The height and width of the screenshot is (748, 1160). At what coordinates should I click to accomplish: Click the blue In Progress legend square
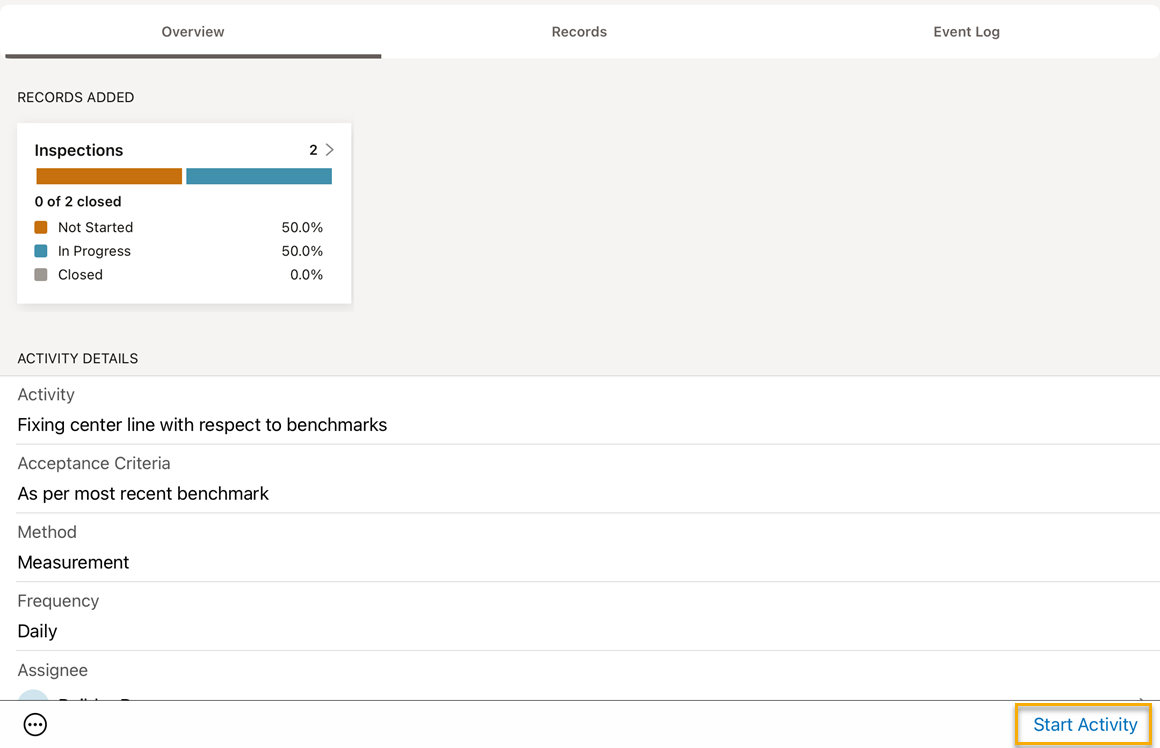(x=41, y=251)
